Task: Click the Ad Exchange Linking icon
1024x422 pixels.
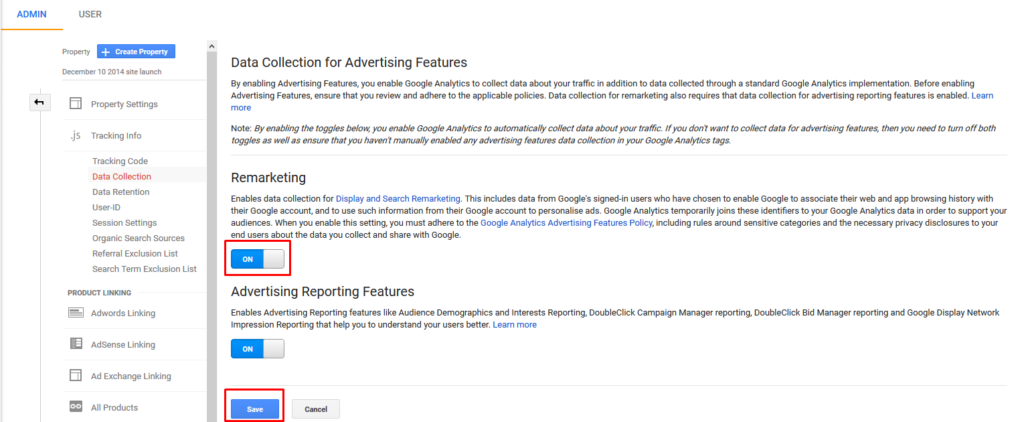Action: pyautogui.click(x=76, y=376)
